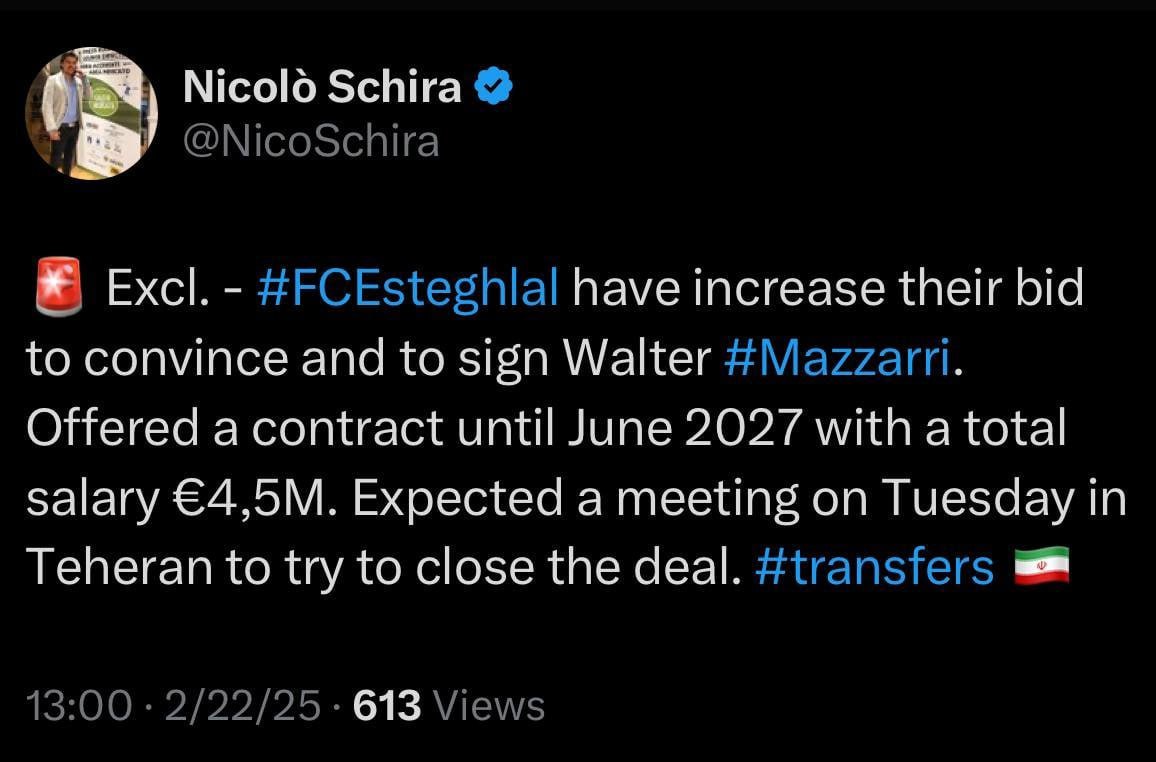
Task: Open the @NicoSchira handle link
Action: click(310, 141)
